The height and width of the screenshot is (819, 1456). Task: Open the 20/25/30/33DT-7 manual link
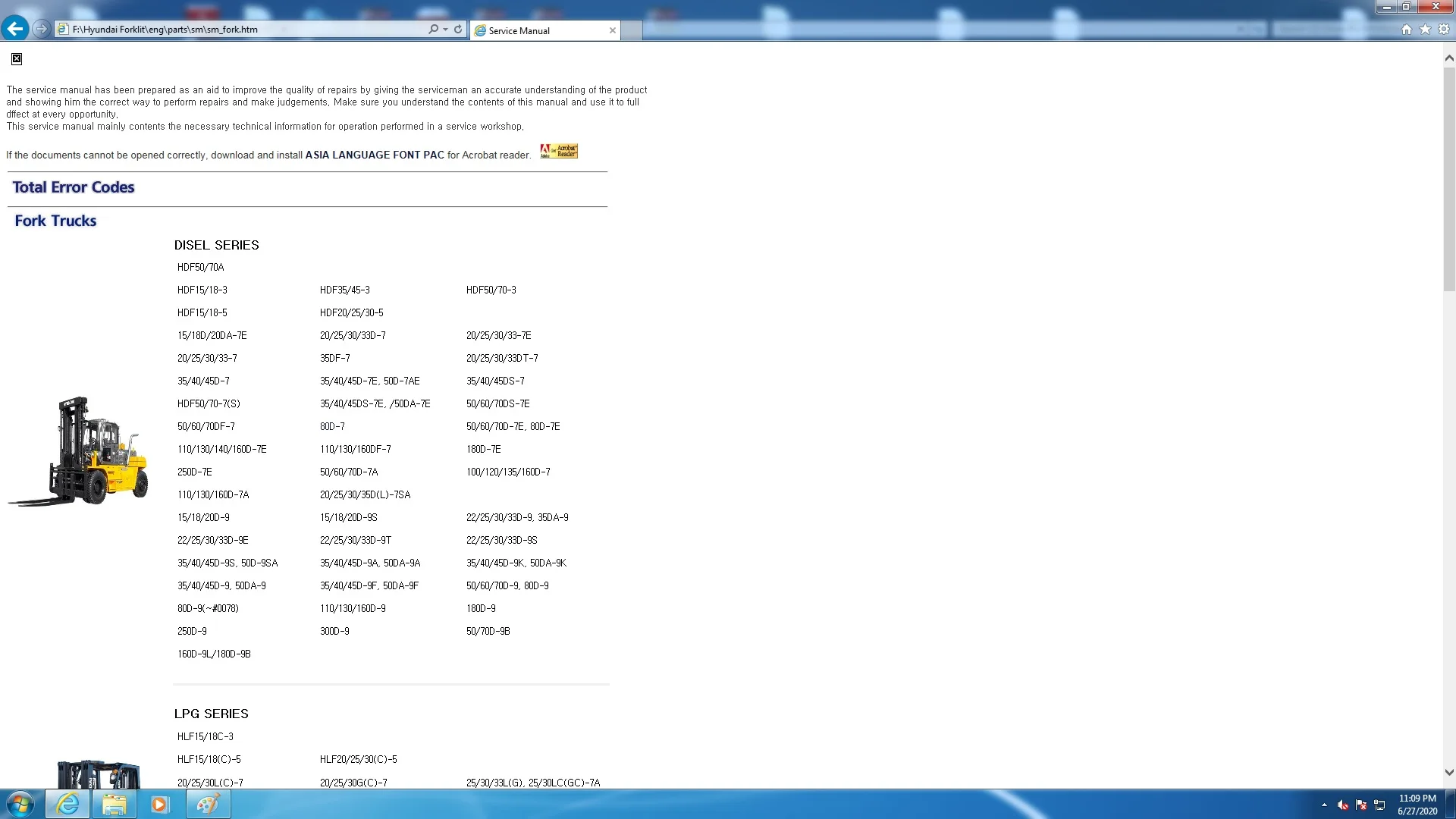(502, 358)
